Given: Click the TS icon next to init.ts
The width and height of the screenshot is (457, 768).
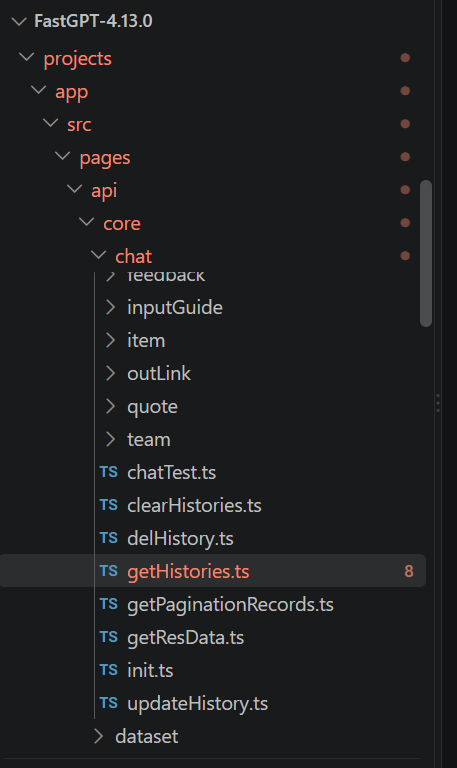Looking at the screenshot, I should [109, 670].
